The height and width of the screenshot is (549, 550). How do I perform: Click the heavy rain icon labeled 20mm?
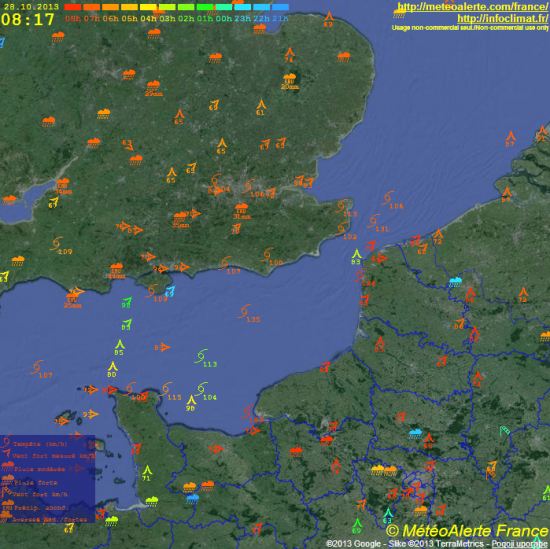click(290, 81)
